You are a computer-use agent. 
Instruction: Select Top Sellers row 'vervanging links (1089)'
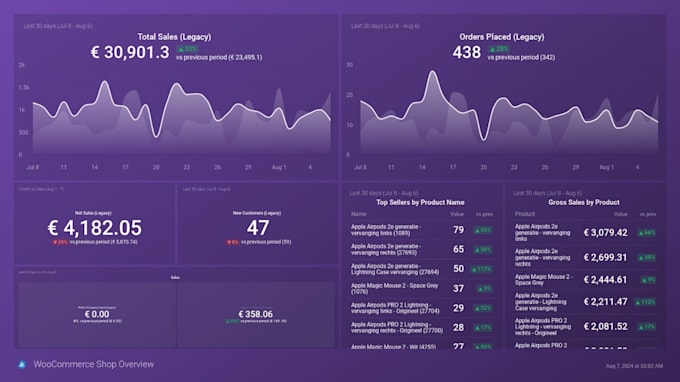point(422,230)
